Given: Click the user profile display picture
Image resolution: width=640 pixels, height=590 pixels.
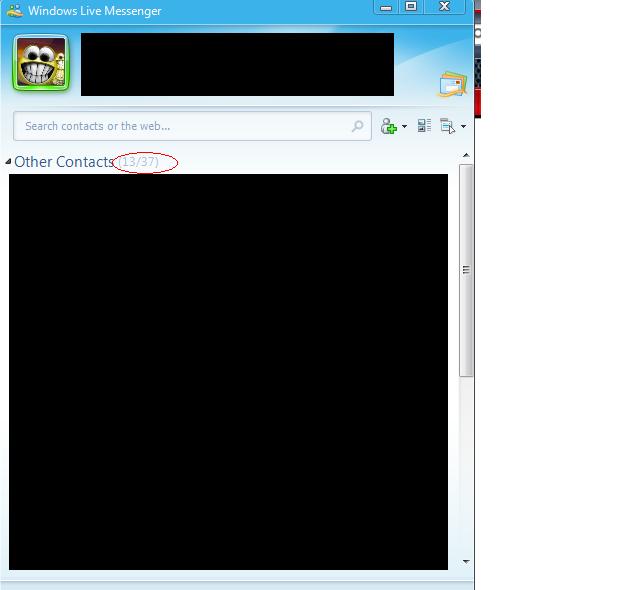Looking at the screenshot, I should [41, 63].
